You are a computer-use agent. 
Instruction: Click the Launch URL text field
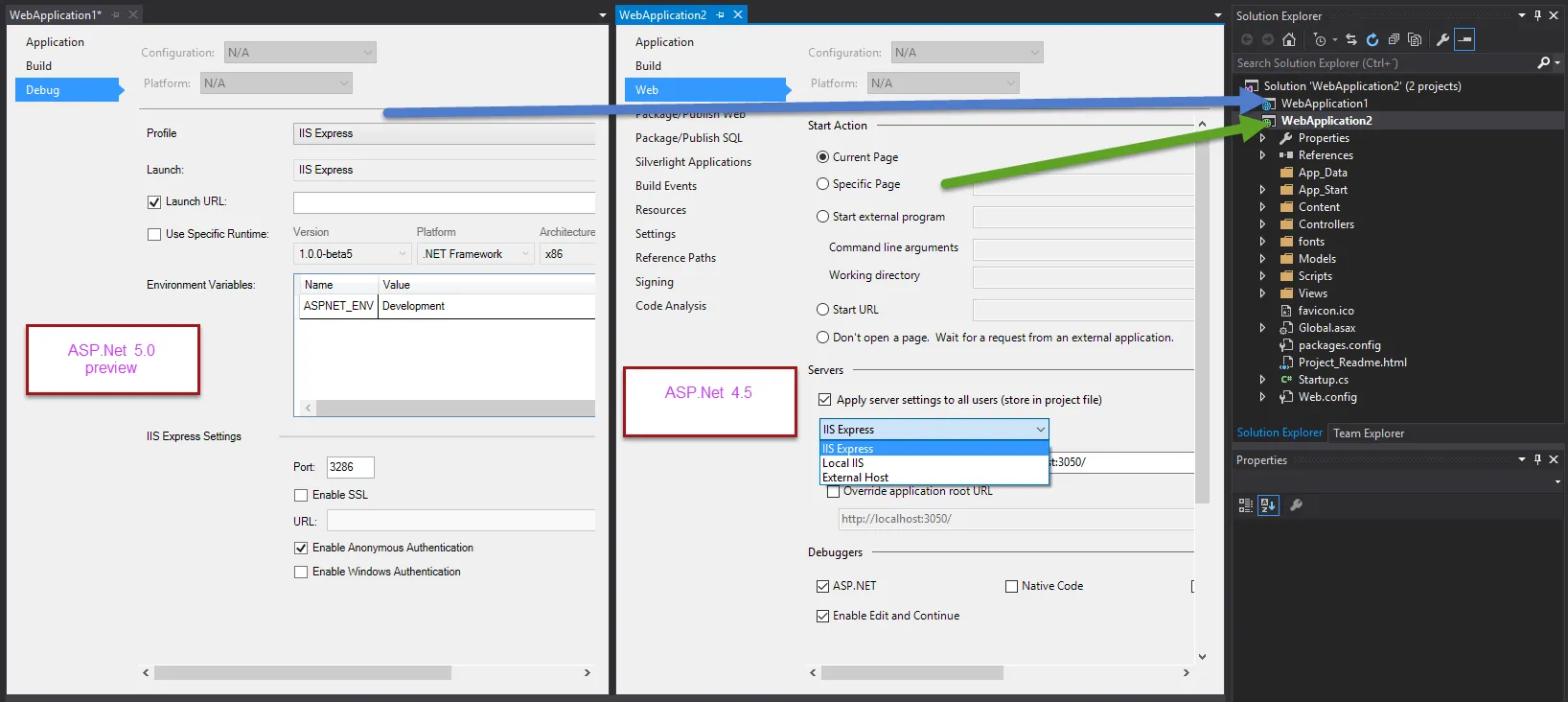coord(444,202)
